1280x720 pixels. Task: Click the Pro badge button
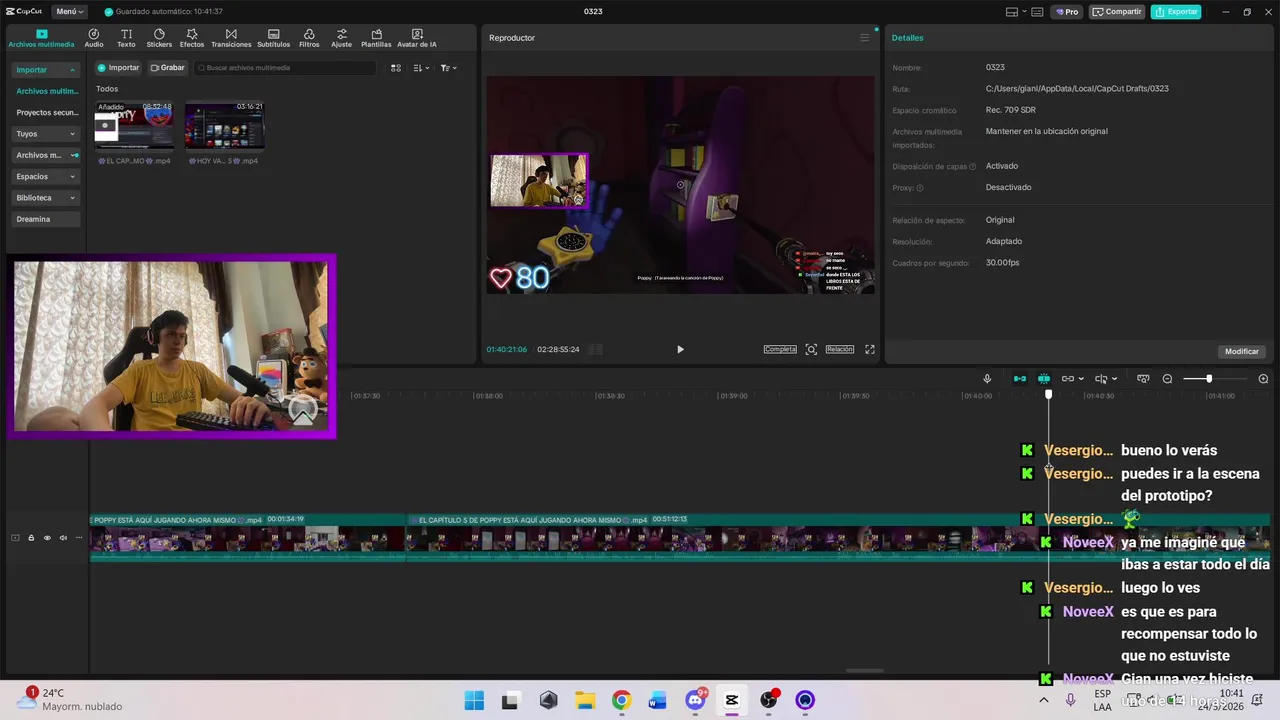pyautogui.click(x=1066, y=12)
